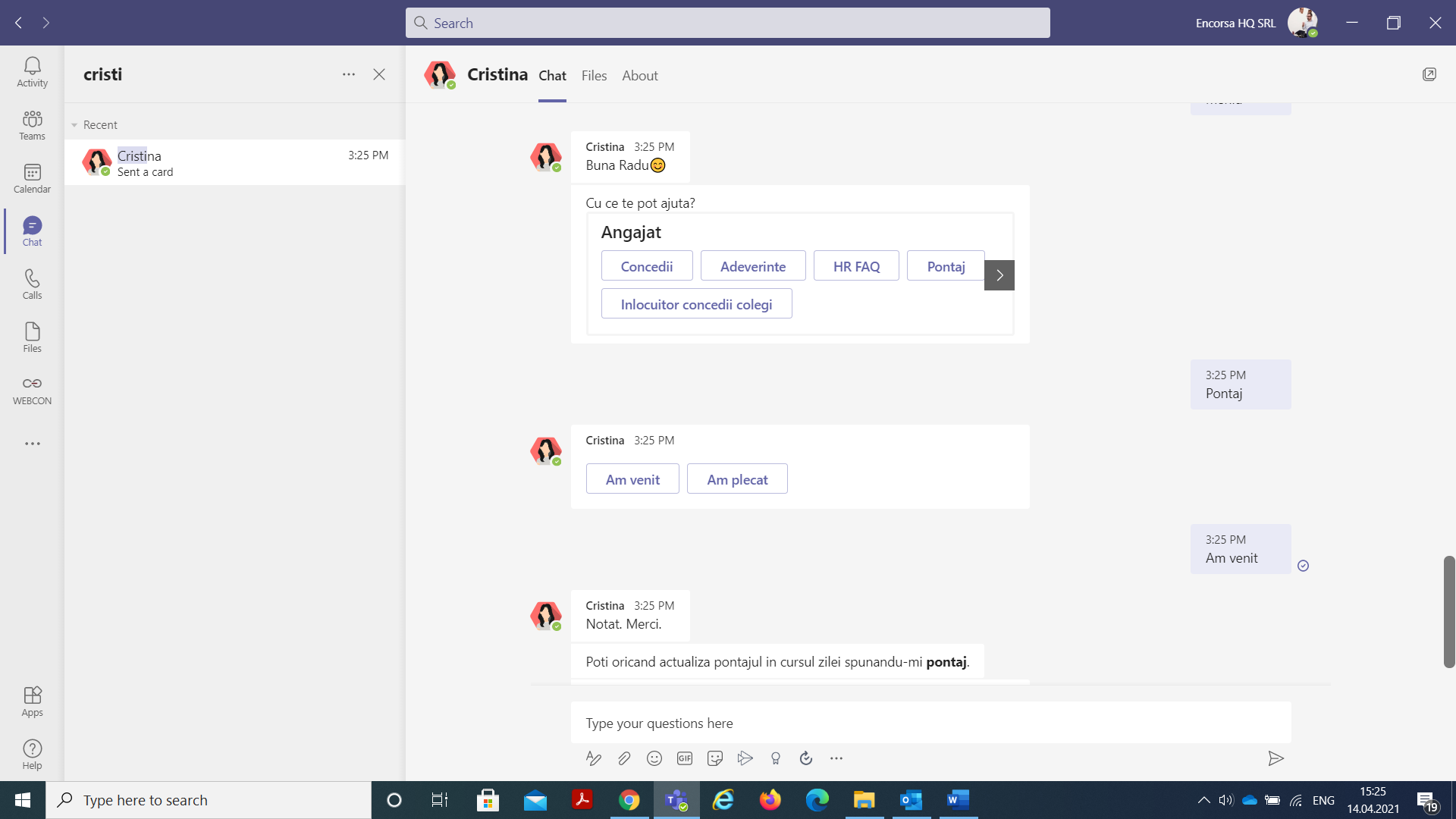Click the chat vertical scrollbar
Image resolution: width=1456 pixels, height=819 pixels.
pos(1449,612)
